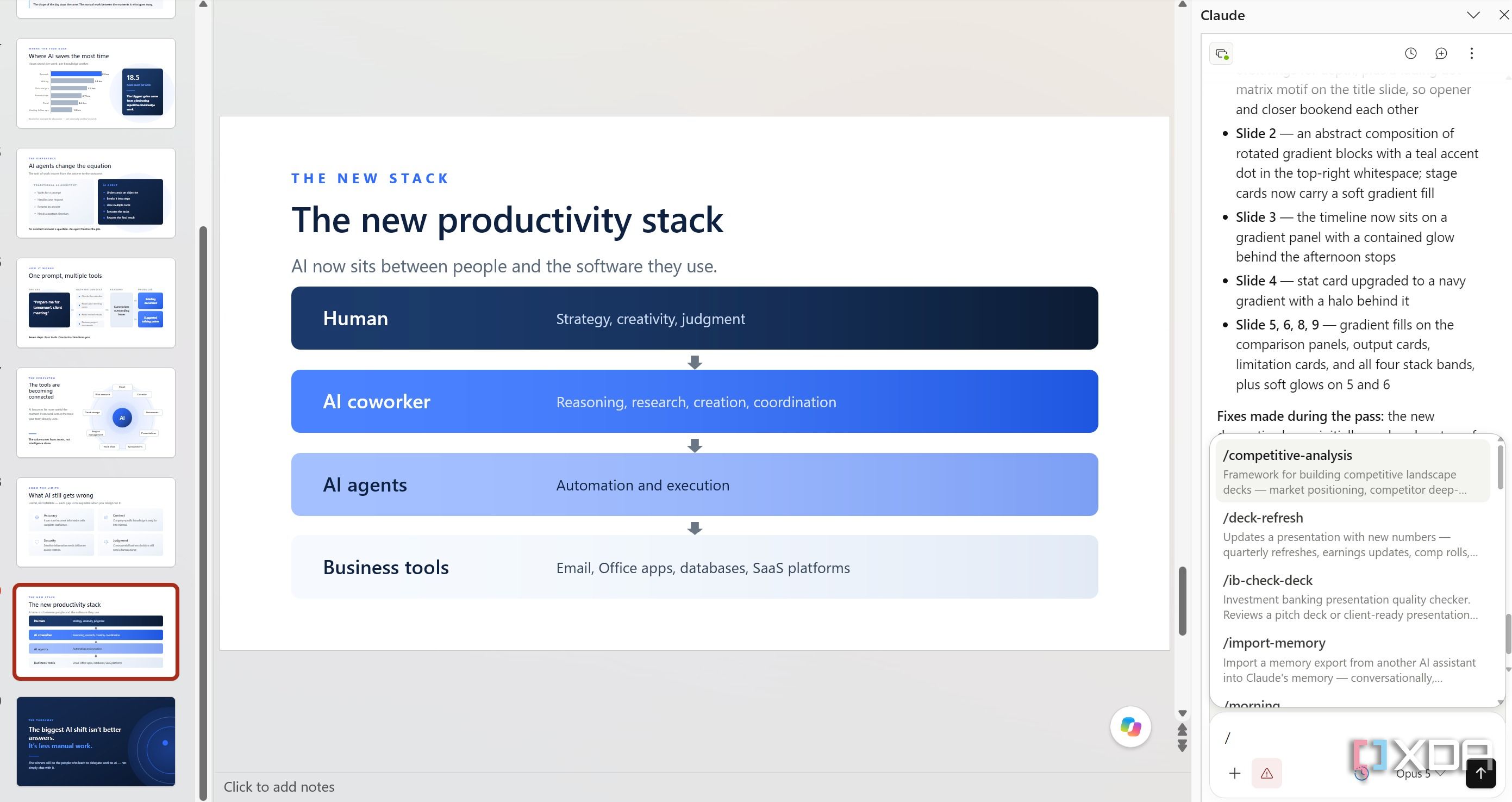Click the vertical scrollbar thumb of the slide area

tap(1182, 601)
